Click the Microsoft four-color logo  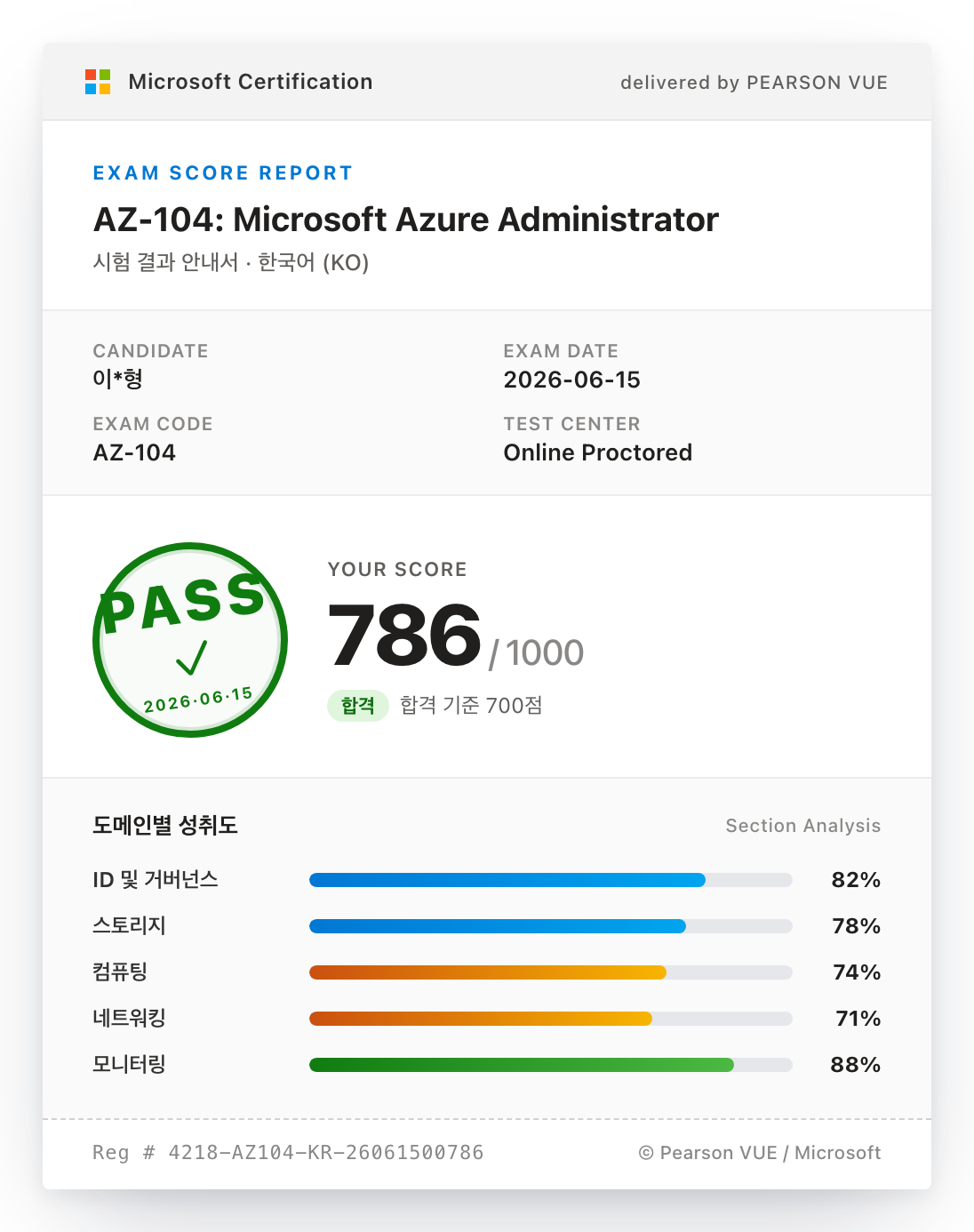tap(98, 82)
